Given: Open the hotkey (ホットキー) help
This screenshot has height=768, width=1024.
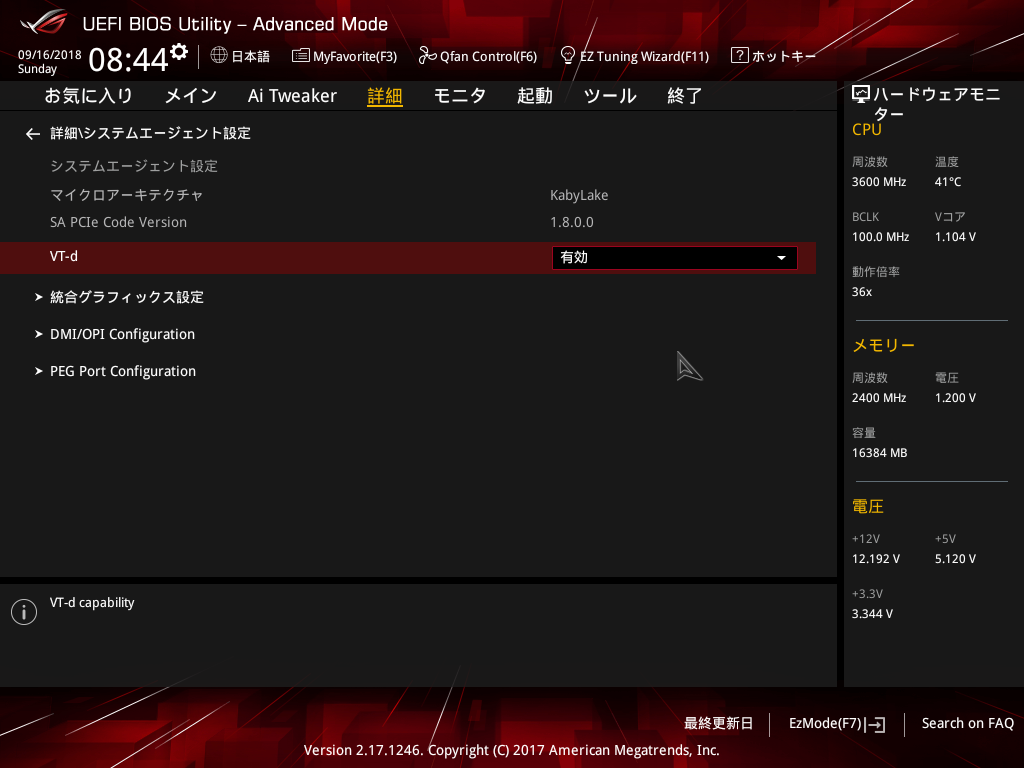Looking at the screenshot, I should click(x=773, y=56).
